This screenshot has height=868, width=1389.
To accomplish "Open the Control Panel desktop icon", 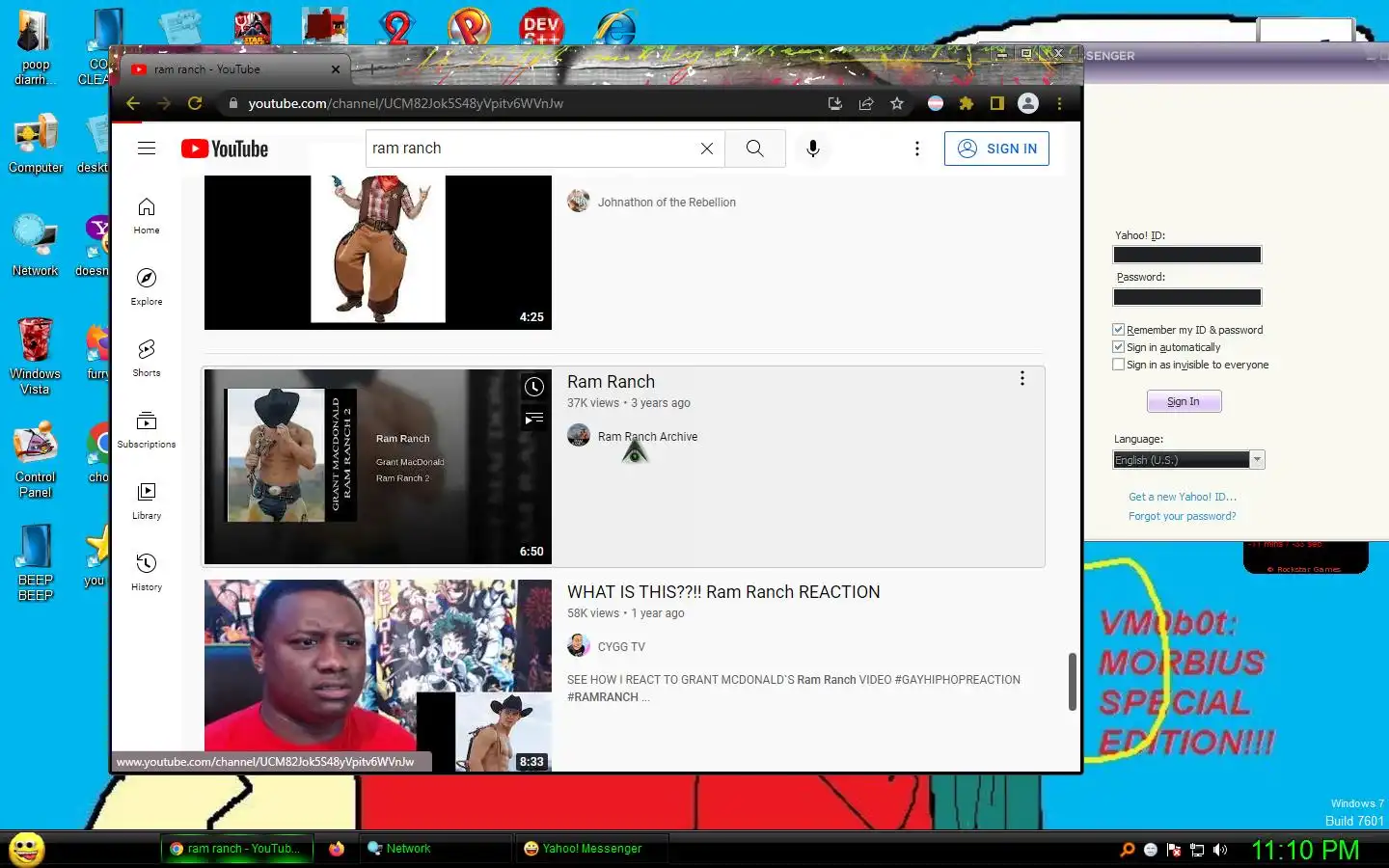I will 36,459.
